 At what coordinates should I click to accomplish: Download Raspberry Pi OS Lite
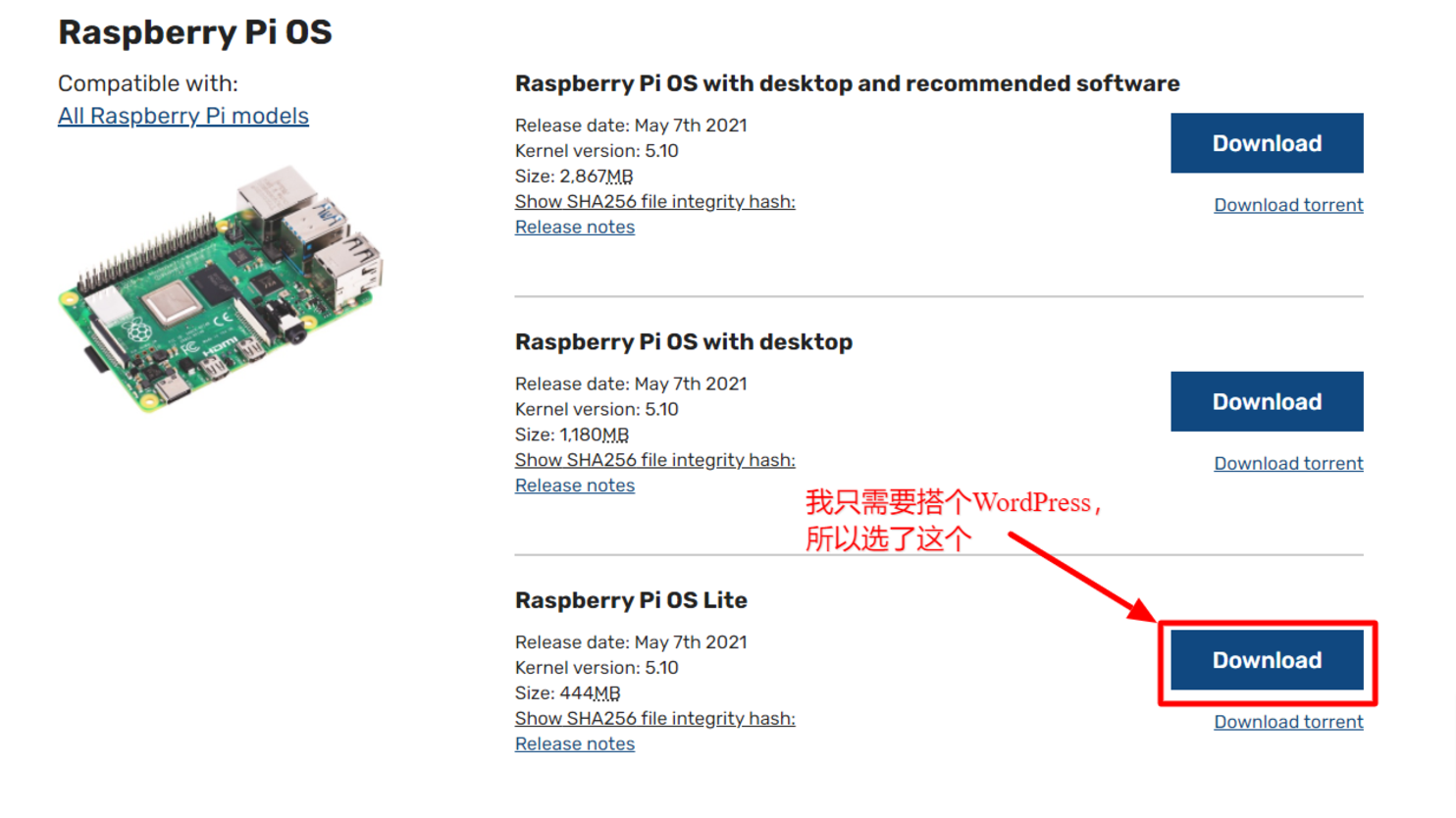coord(1267,660)
